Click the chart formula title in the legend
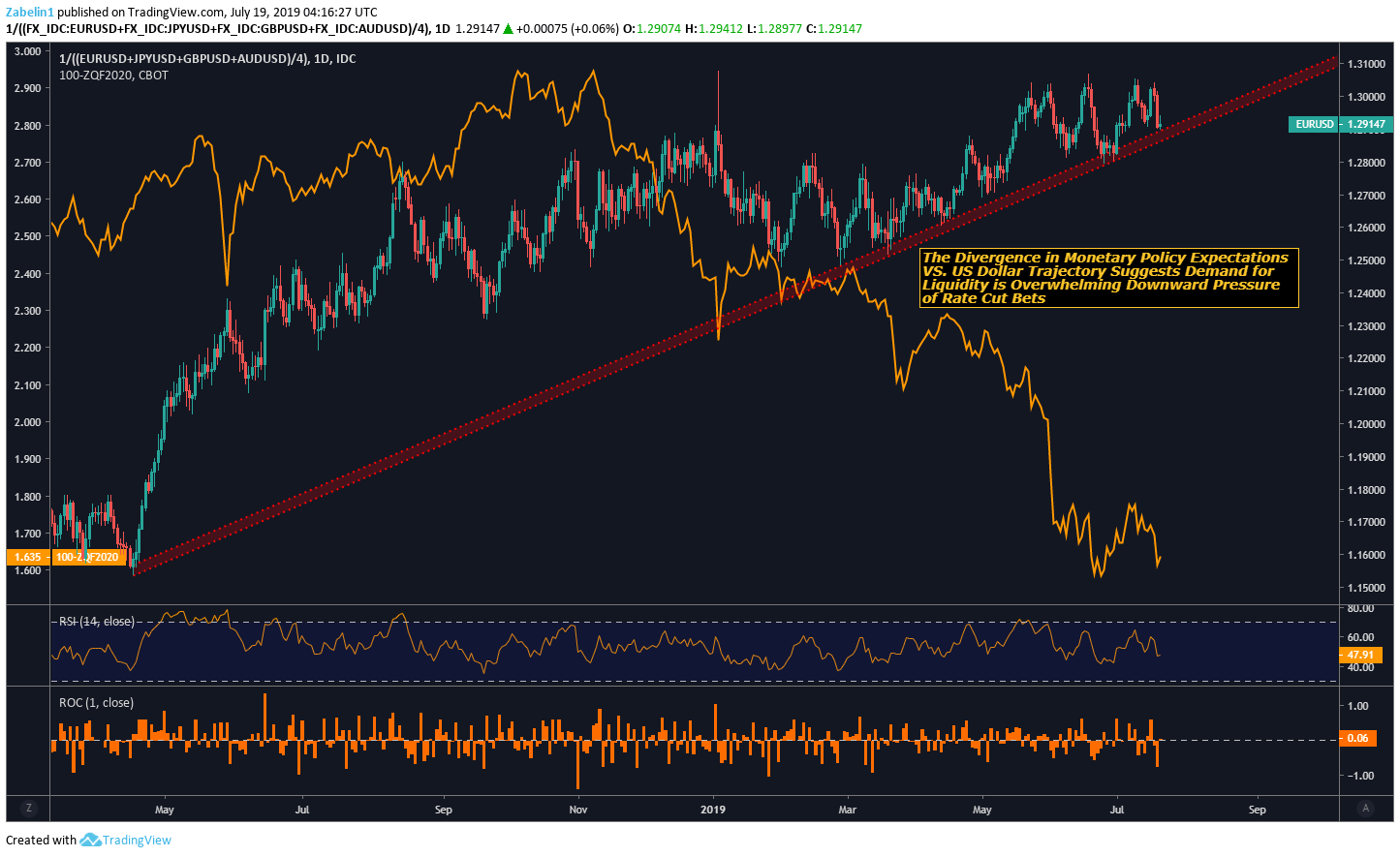 point(207,58)
